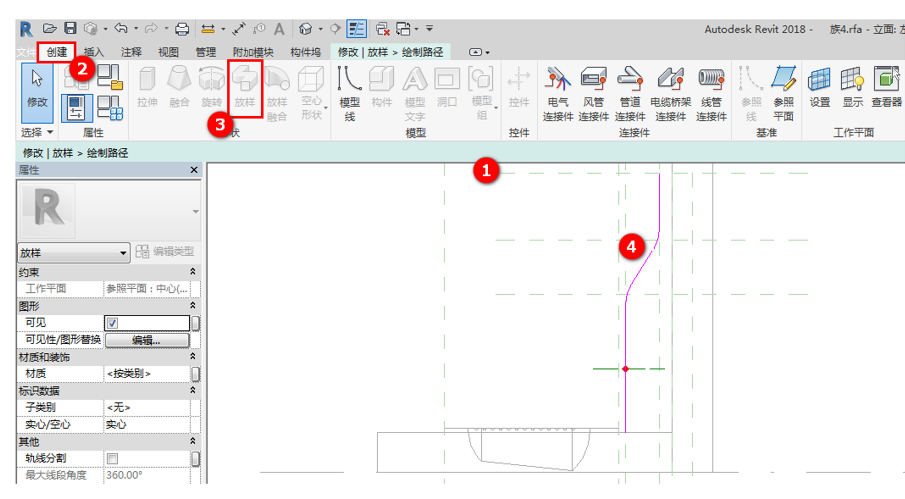Open the Manage (管理) ribbon tab
905x499 pixels.
pos(205,52)
